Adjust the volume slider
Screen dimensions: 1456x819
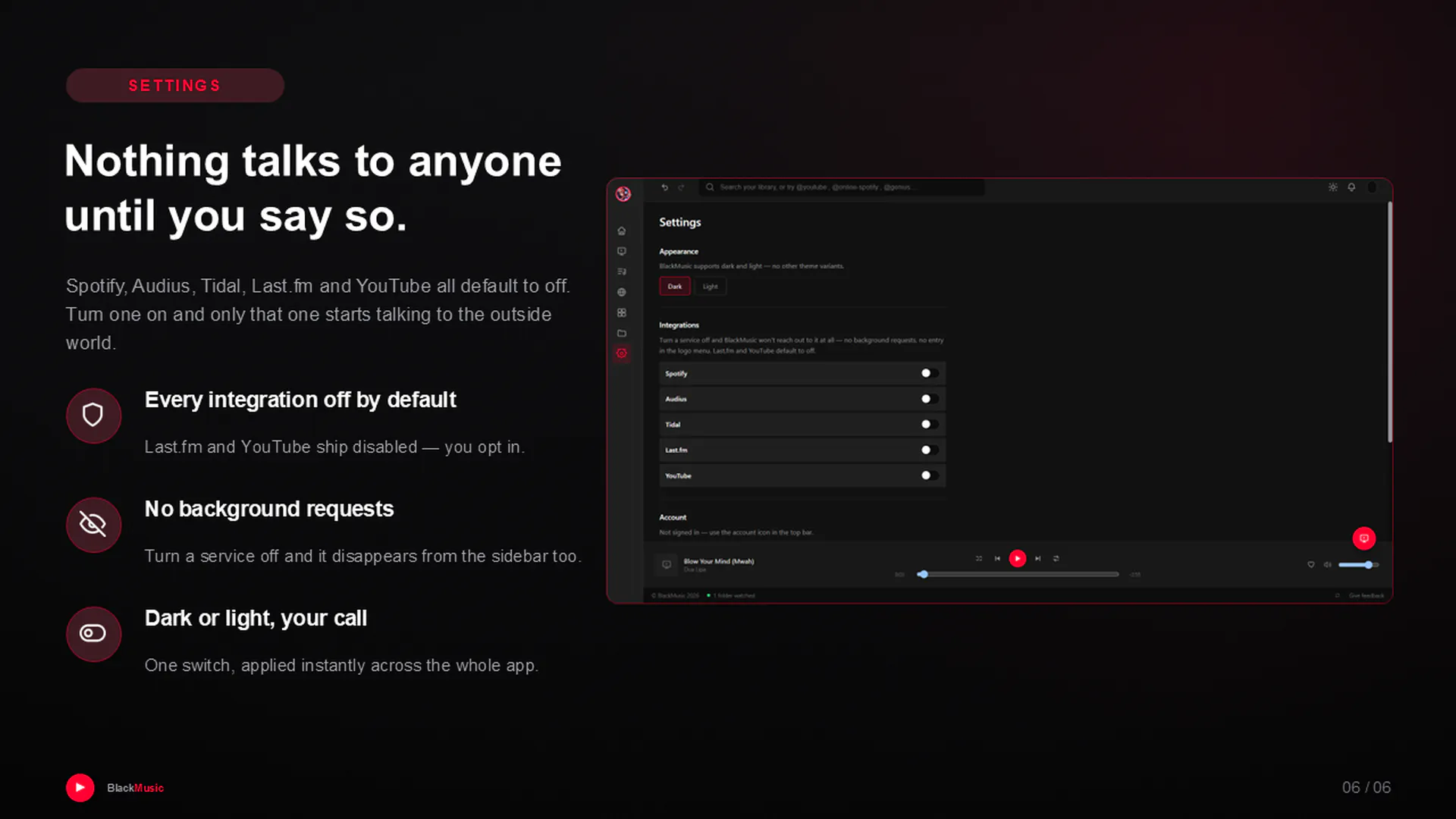click(1358, 565)
